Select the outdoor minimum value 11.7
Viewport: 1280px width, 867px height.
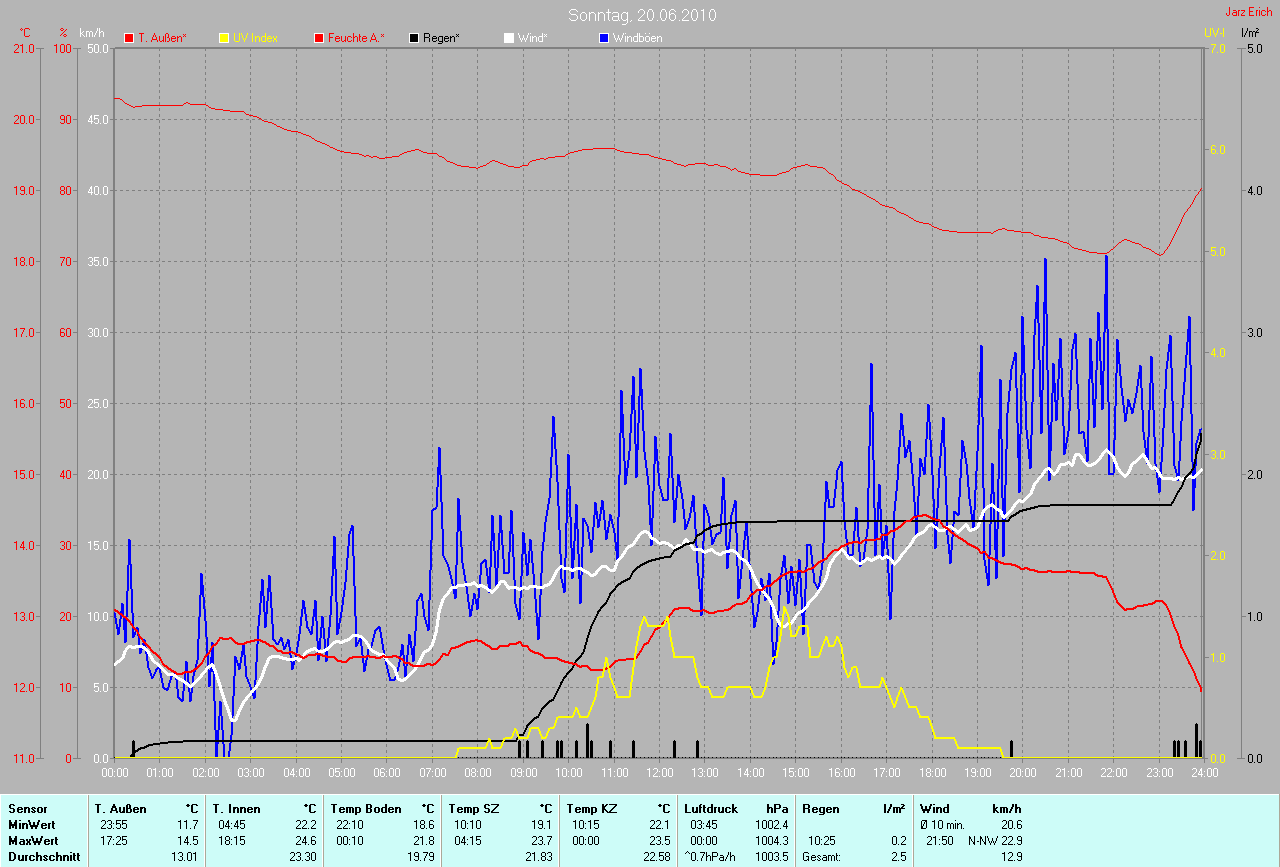(187, 824)
